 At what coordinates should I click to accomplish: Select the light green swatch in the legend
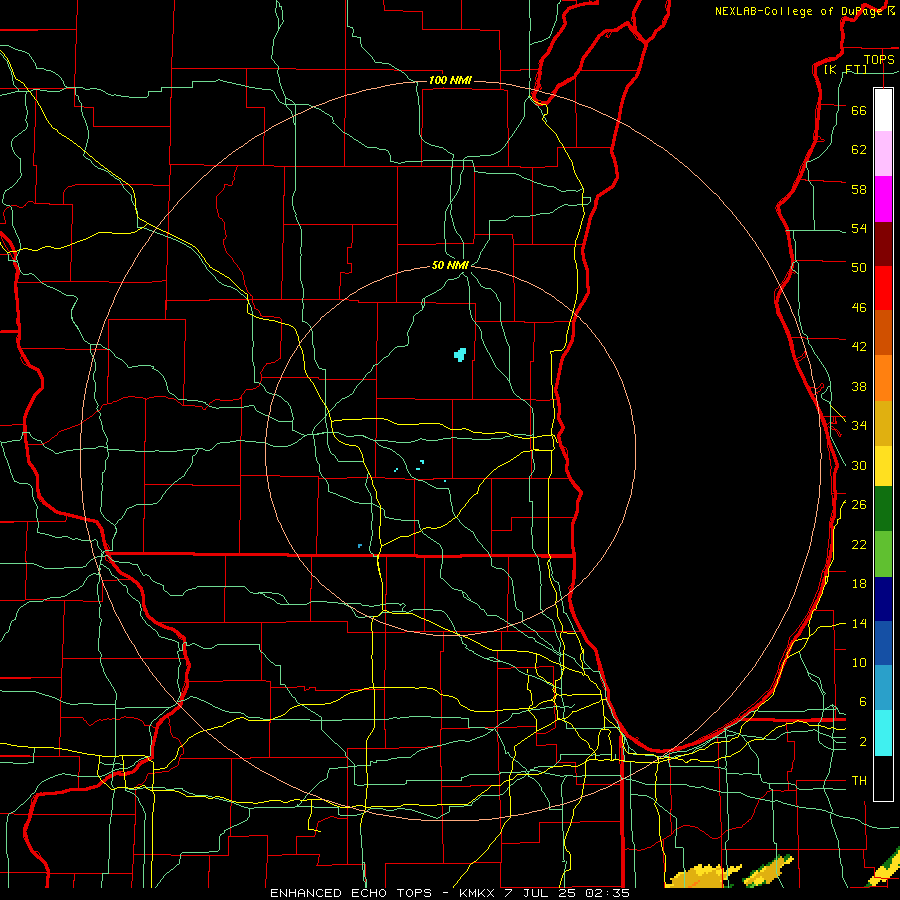883,554
